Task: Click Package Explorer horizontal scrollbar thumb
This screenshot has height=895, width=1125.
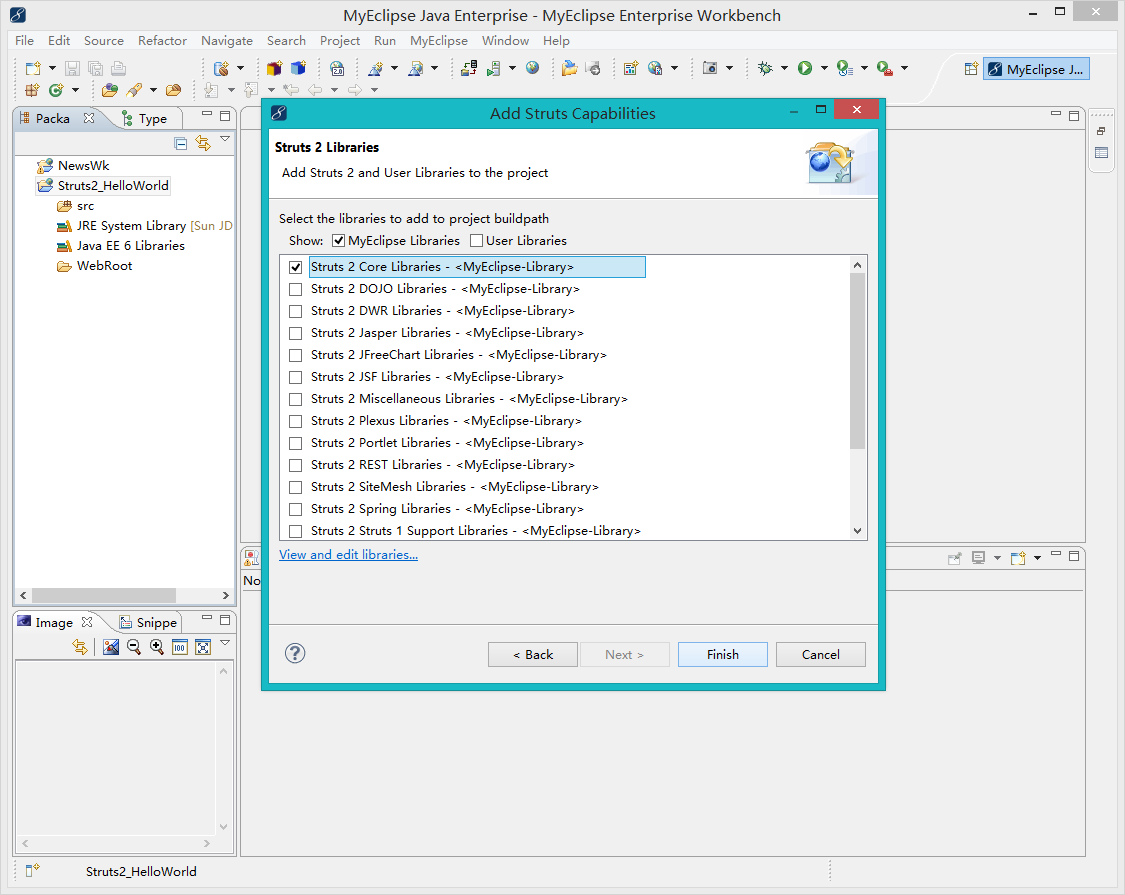Action: tap(104, 596)
